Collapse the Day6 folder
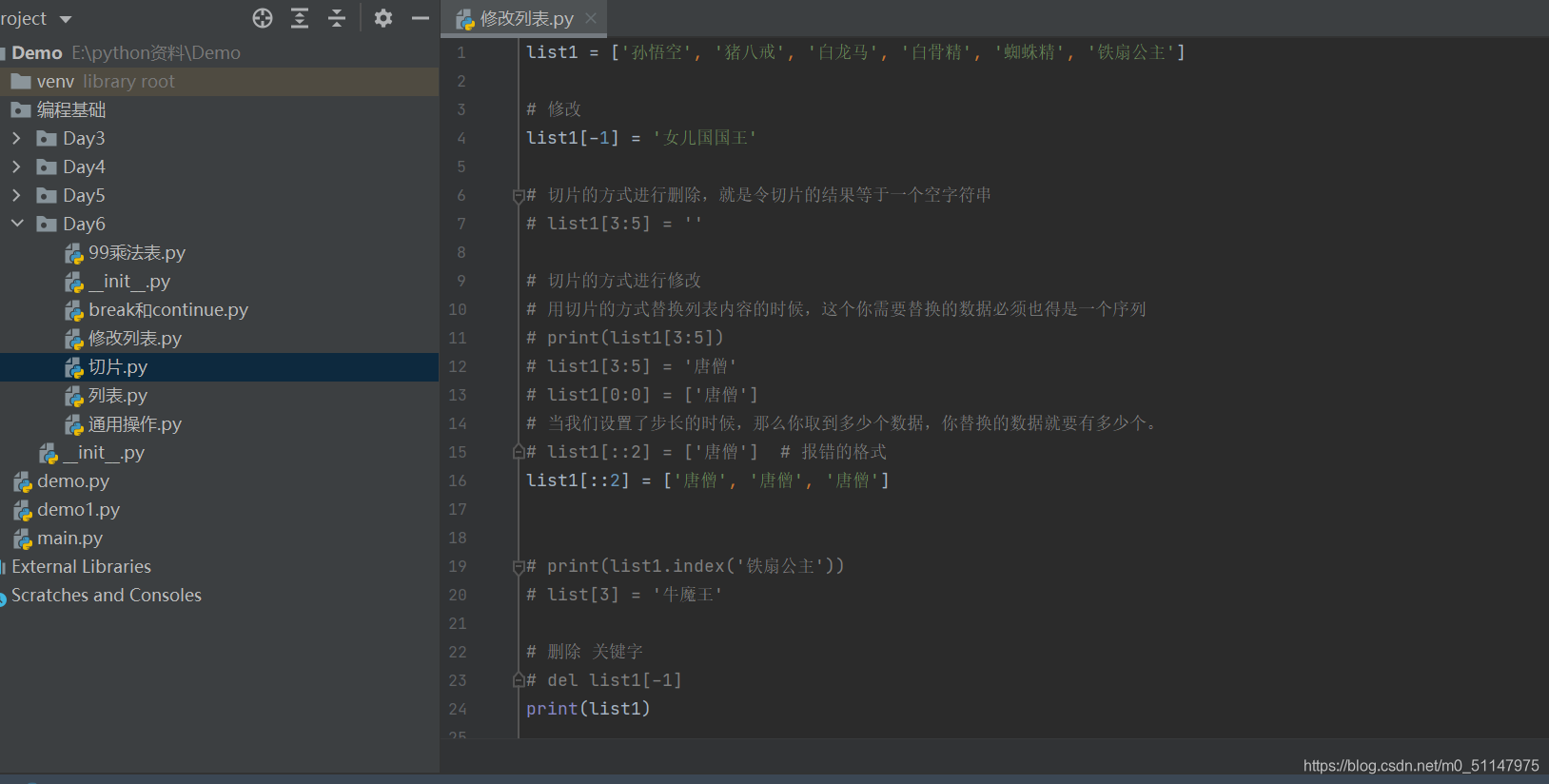1549x784 pixels. point(17,224)
